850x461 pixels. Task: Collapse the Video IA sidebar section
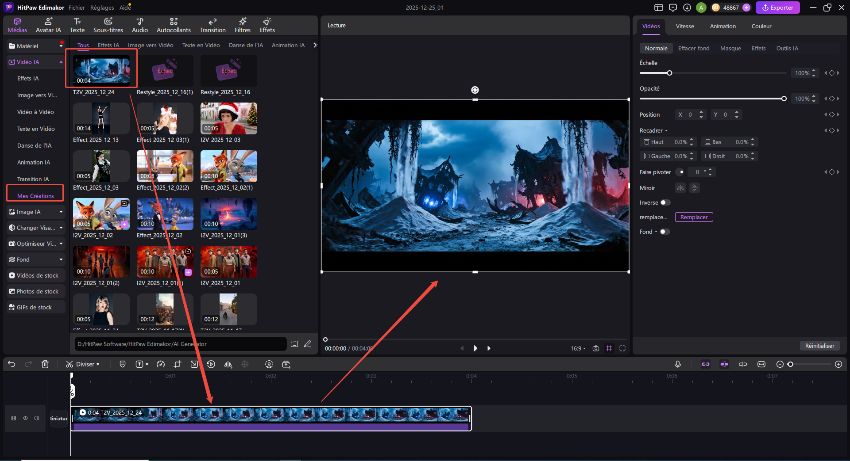[x=59, y=62]
